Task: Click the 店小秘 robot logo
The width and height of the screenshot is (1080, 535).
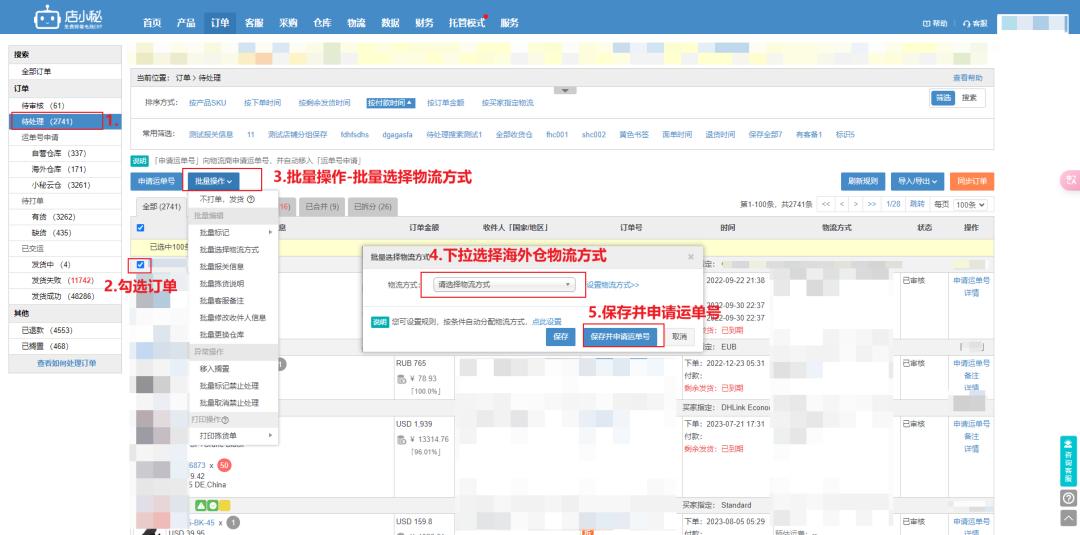Action: coord(47,20)
